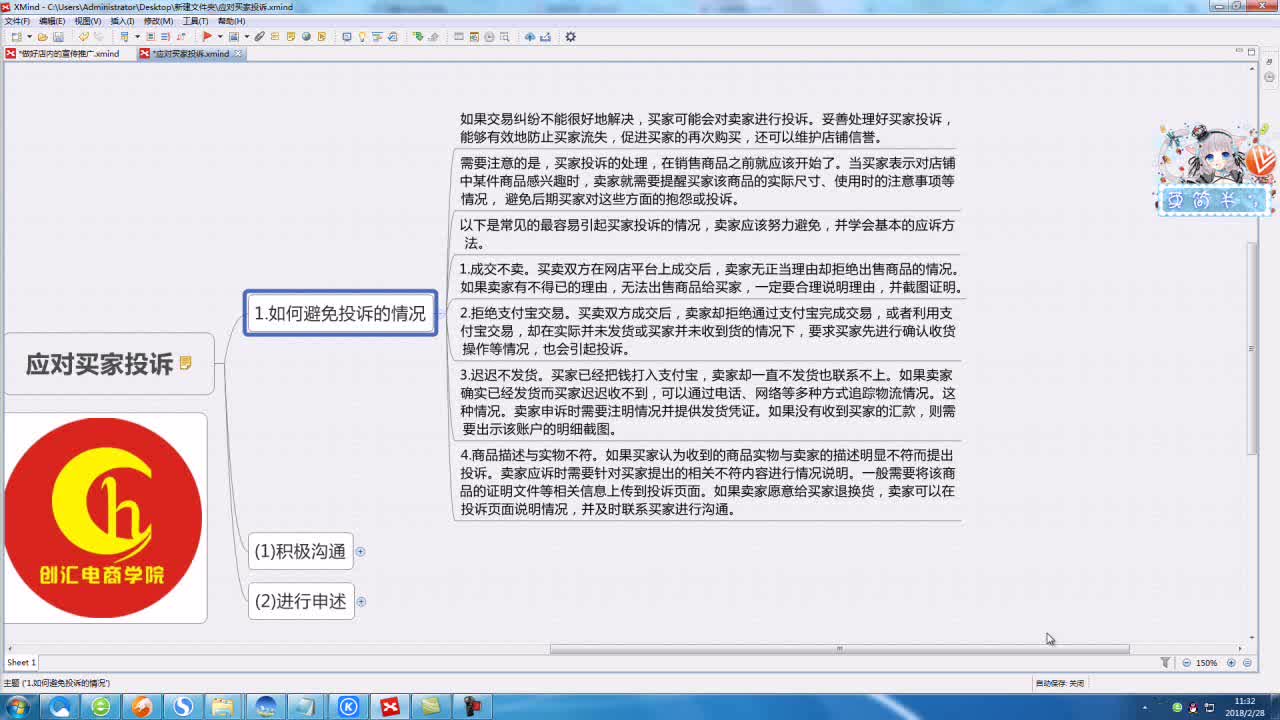Insert a hyperlink via the globe icon
The height and width of the screenshot is (720, 1280).
[306, 36]
